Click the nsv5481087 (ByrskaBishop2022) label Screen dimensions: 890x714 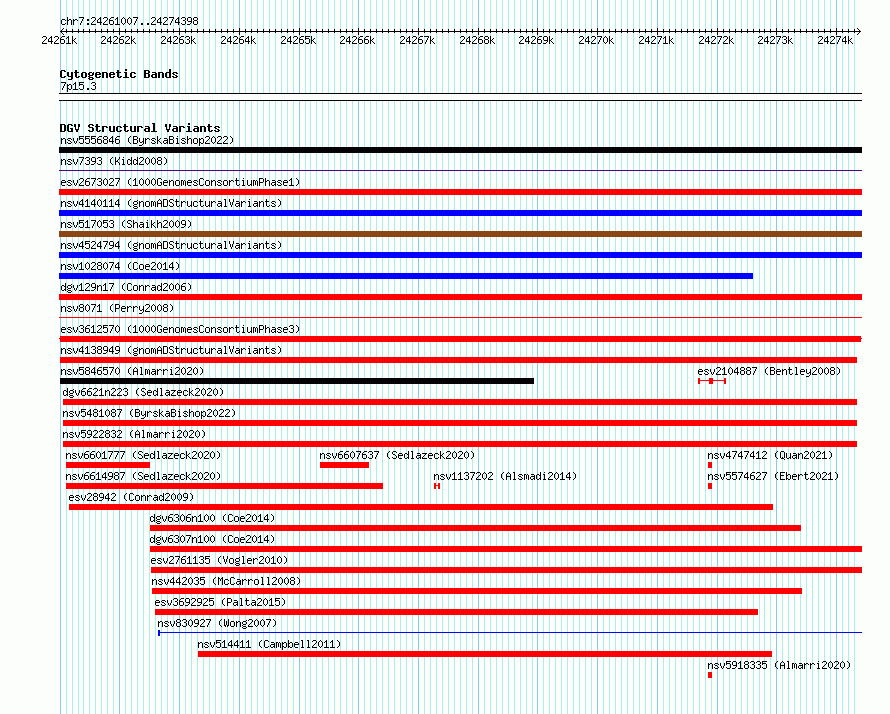(x=149, y=413)
